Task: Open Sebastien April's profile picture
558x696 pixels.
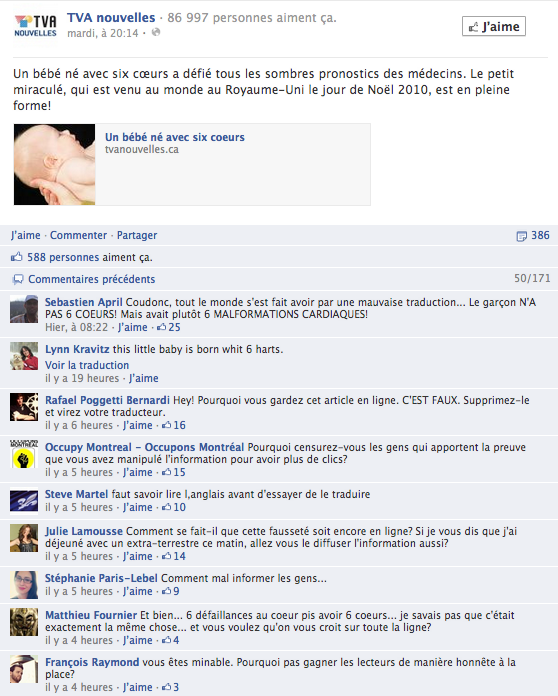Action: [24, 309]
